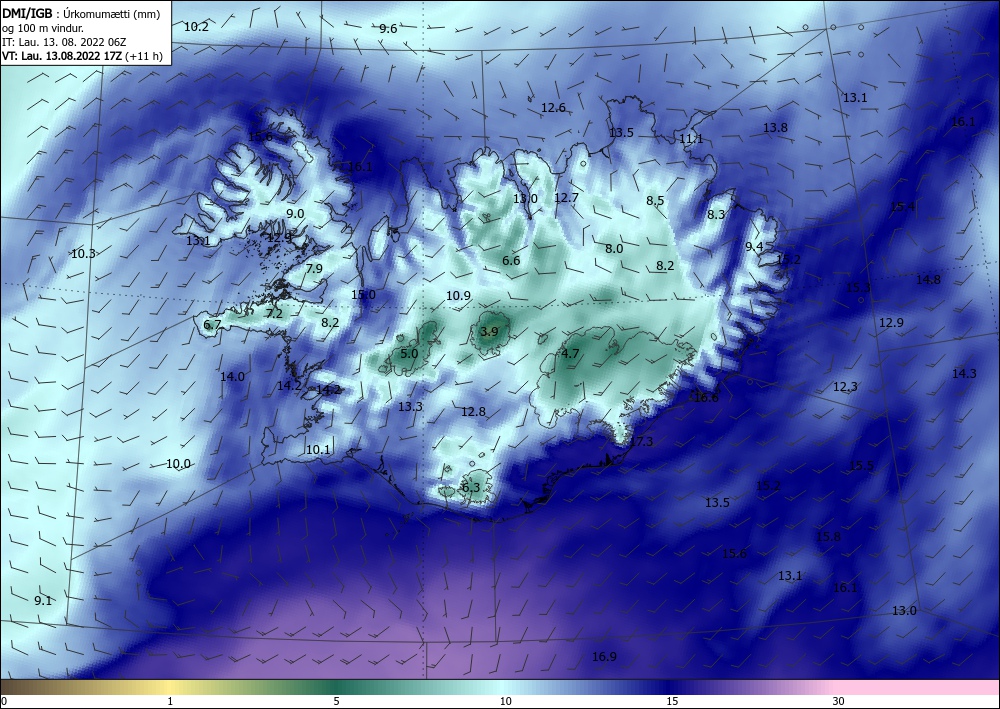Image resolution: width=1000 pixels, height=709 pixels.
Task: Click the 13.3 map value
Action: 410,406
